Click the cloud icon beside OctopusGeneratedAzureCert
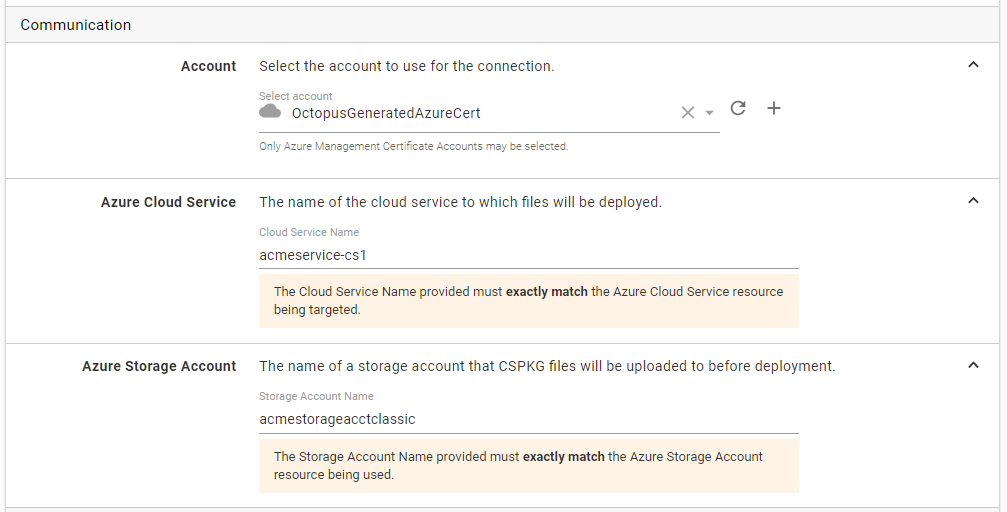 [270, 112]
